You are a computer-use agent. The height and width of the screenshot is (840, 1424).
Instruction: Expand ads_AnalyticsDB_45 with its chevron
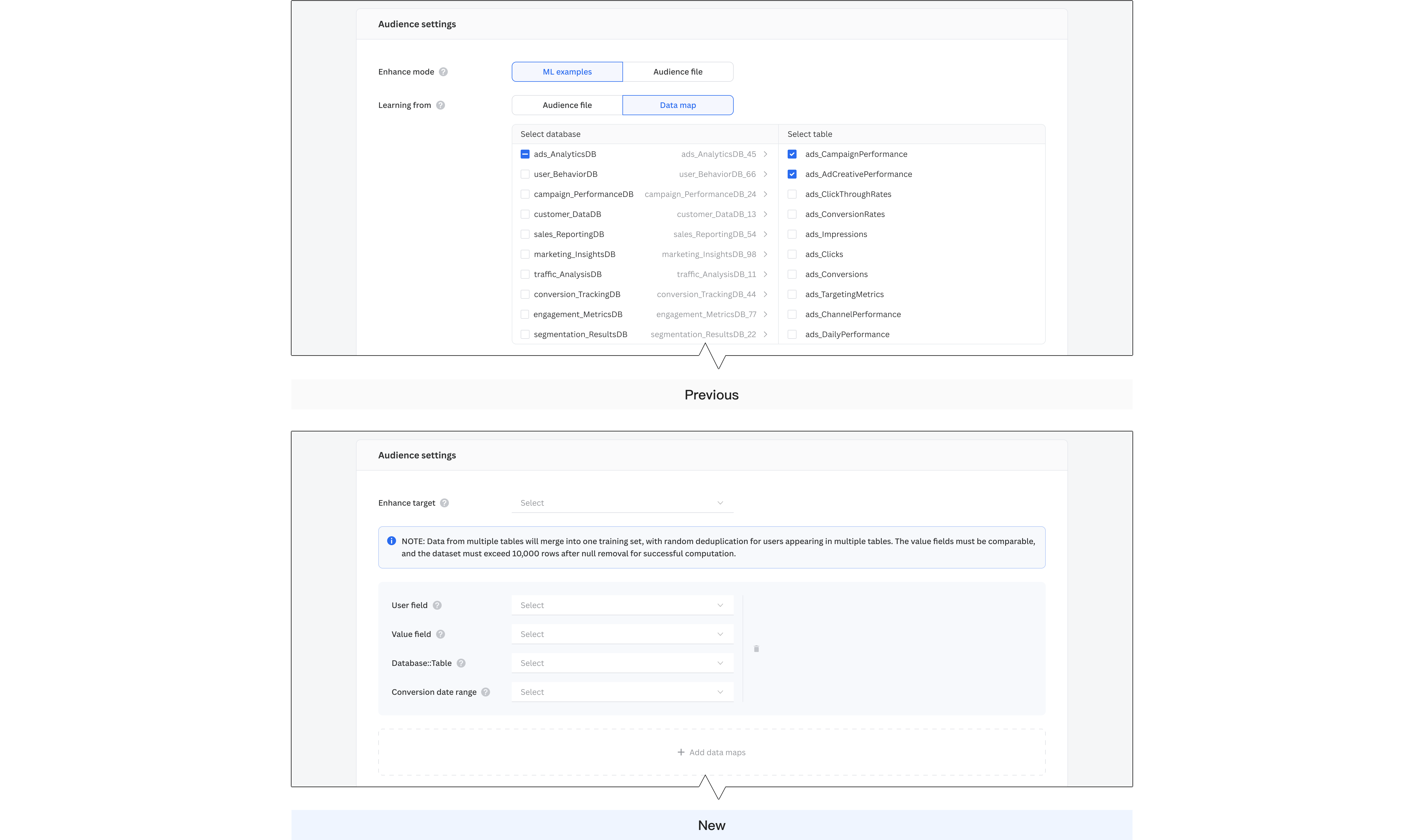[765, 154]
